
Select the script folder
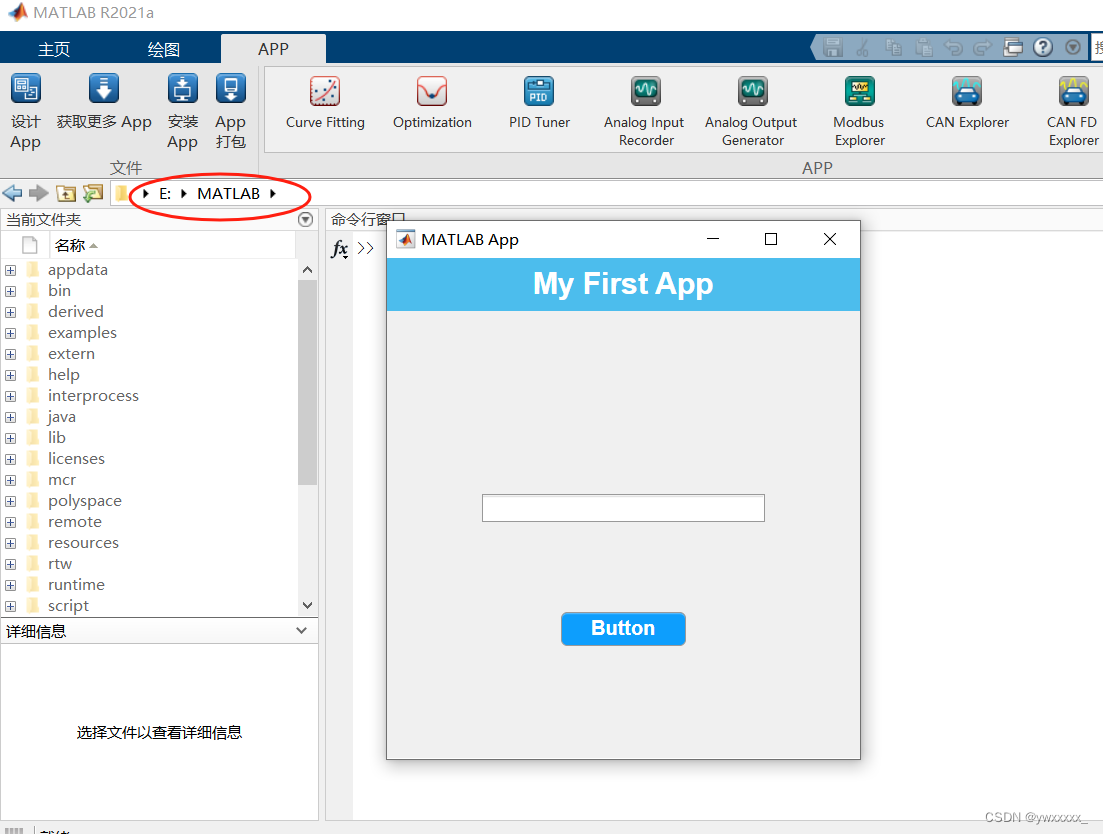68,605
